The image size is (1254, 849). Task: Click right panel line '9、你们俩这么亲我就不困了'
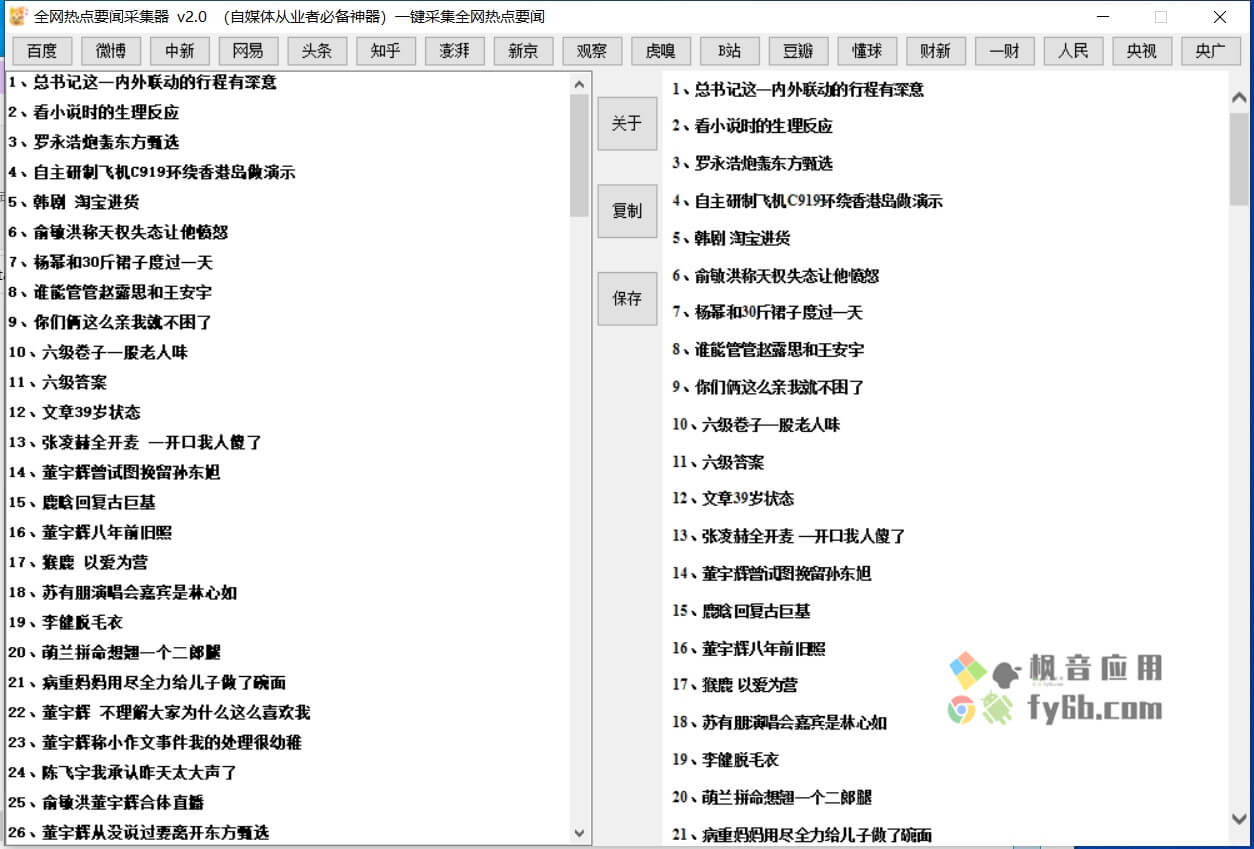[768, 387]
